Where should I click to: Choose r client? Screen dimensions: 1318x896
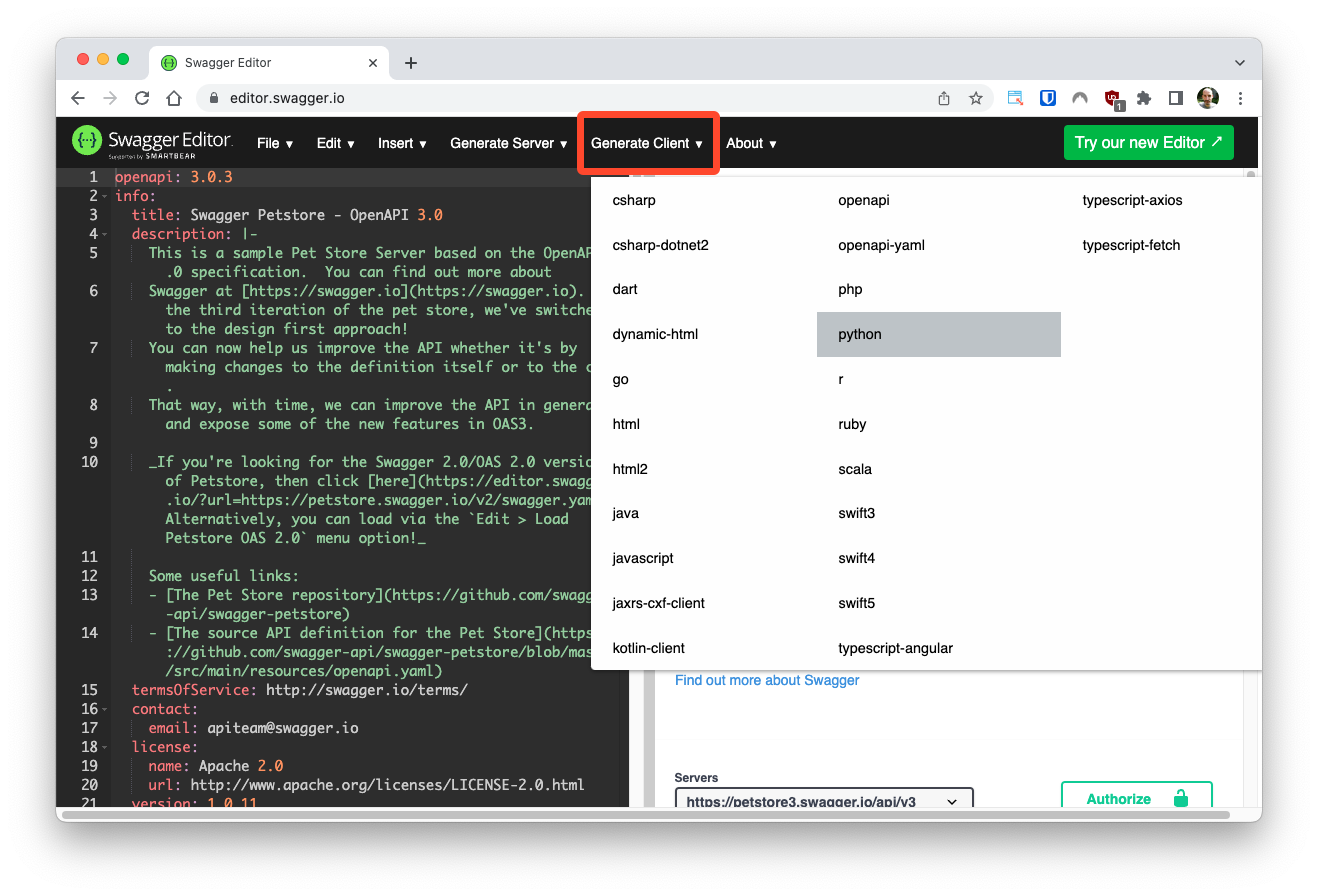[939, 379]
